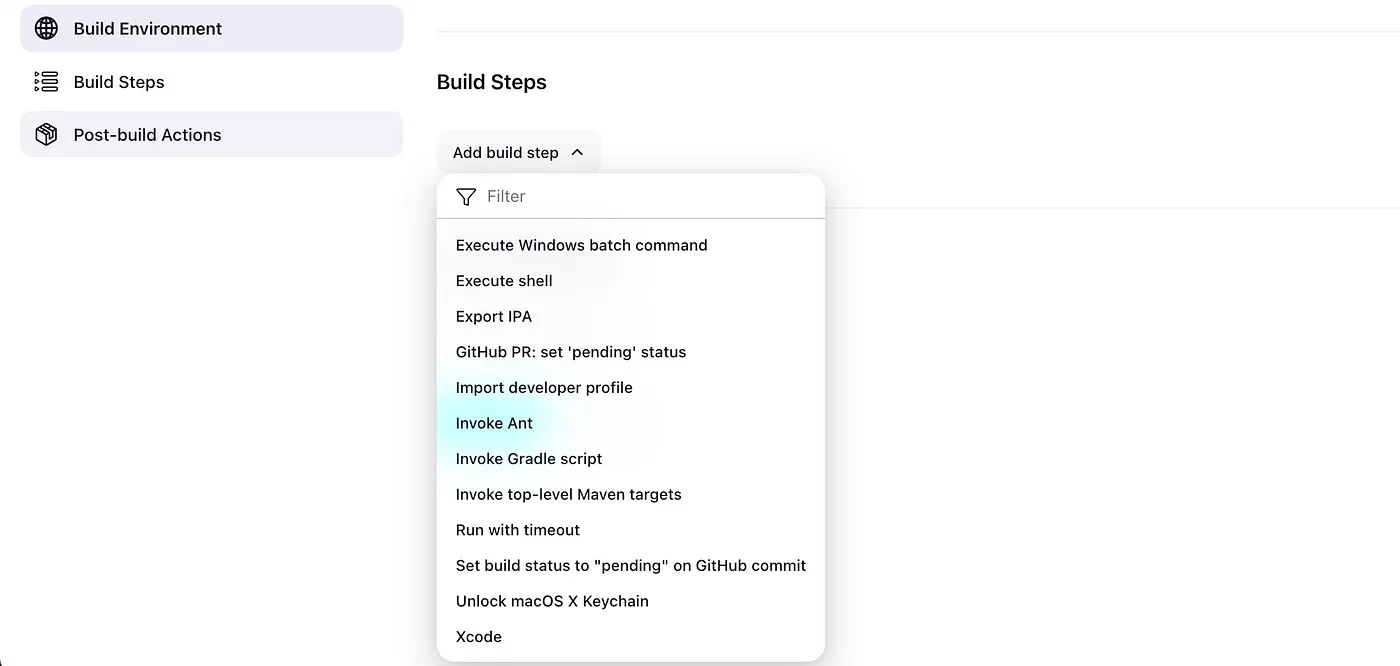Select 'Execute Windows batch command'

click(581, 244)
